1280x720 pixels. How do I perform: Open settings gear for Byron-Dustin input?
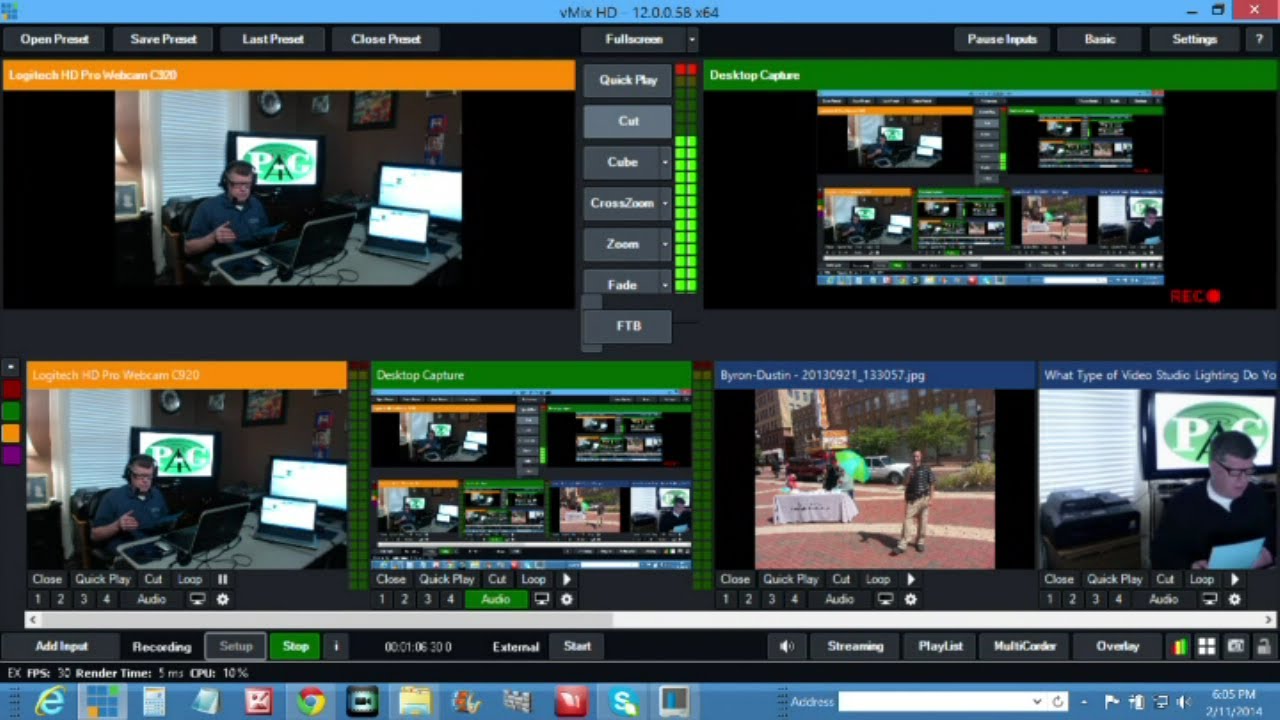coord(911,599)
